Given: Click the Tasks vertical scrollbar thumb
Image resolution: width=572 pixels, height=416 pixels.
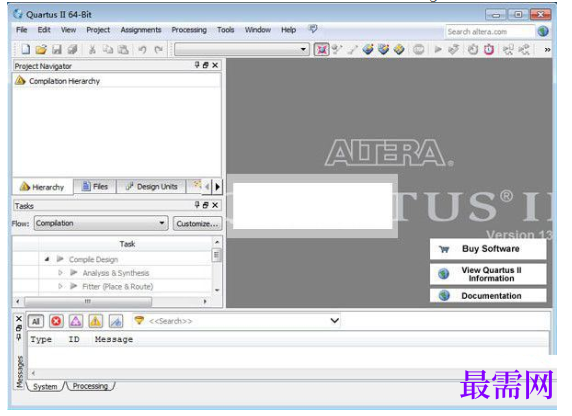Looking at the screenshot, I should pyautogui.click(x=217, y=255).
